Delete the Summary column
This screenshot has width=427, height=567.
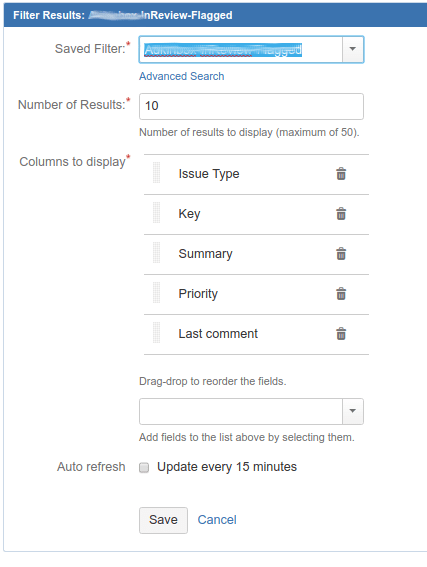click(341, 254)
